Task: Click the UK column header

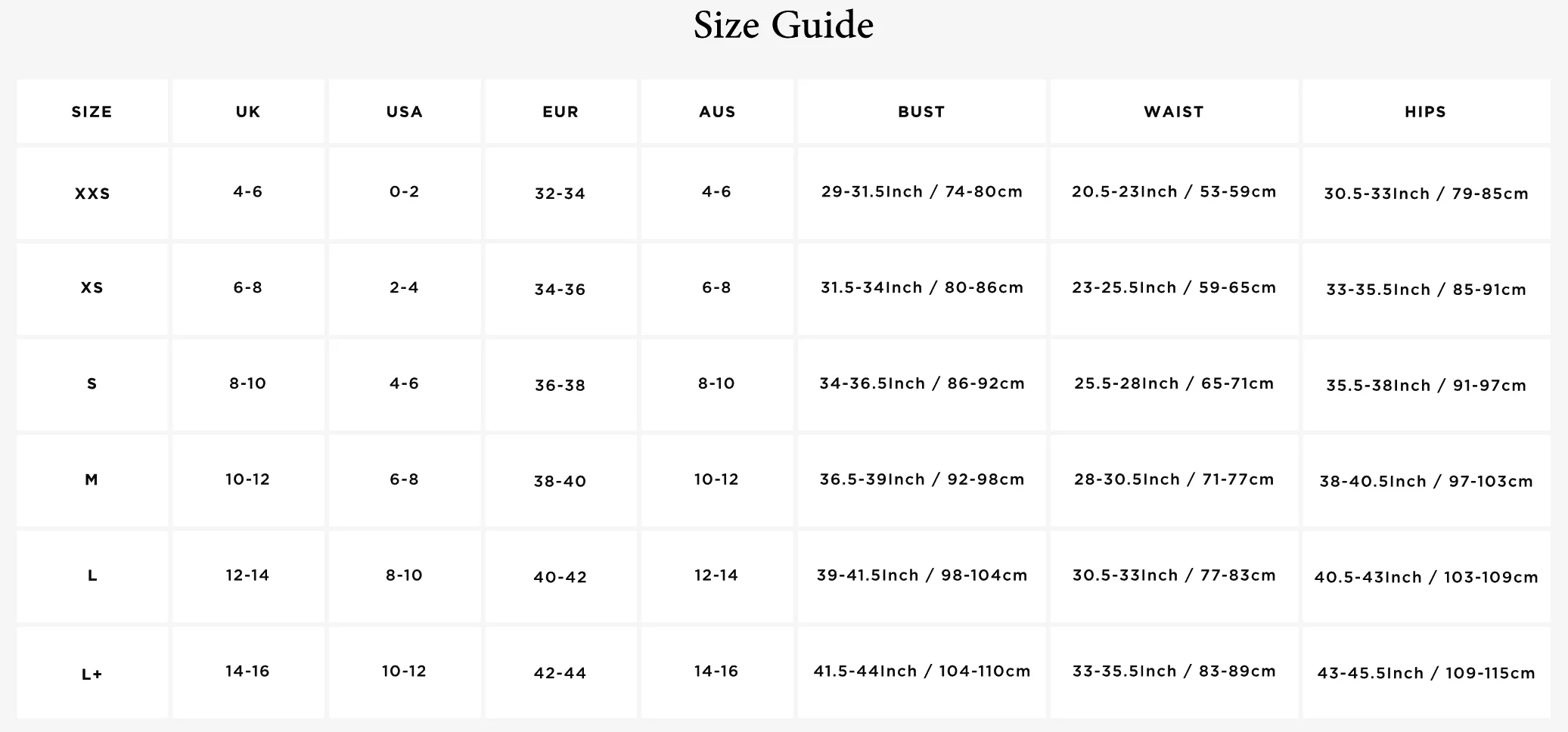Action: pos(248,112)
